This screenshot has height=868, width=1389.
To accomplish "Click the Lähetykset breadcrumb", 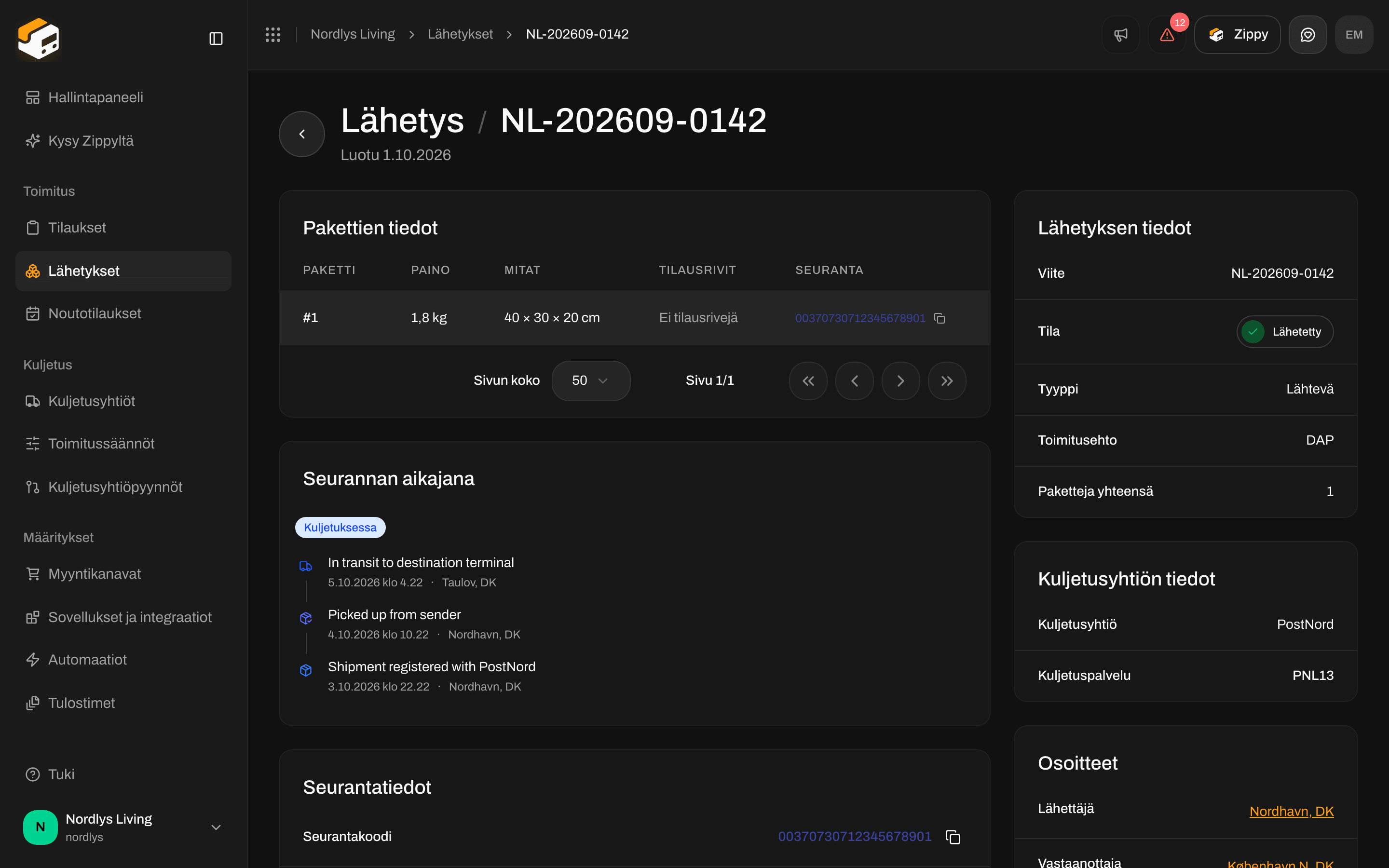I will [460, 34].
